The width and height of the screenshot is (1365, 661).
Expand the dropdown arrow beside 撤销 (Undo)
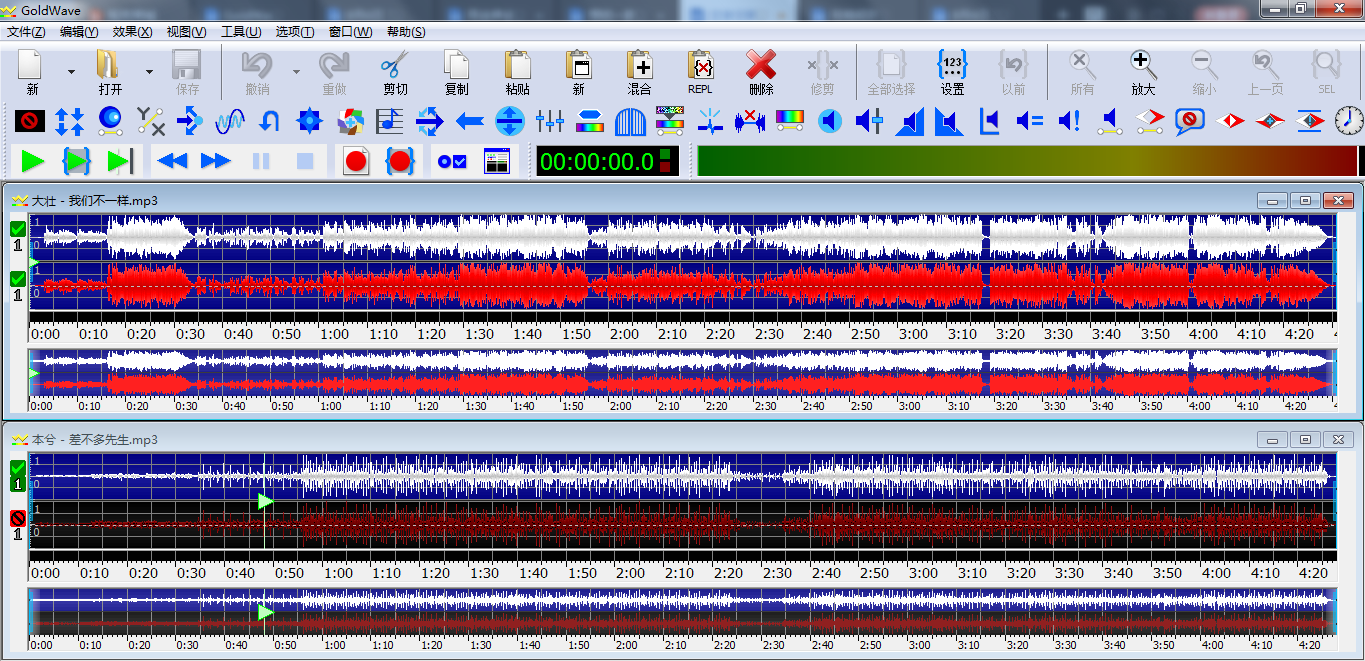pos(296,72)
